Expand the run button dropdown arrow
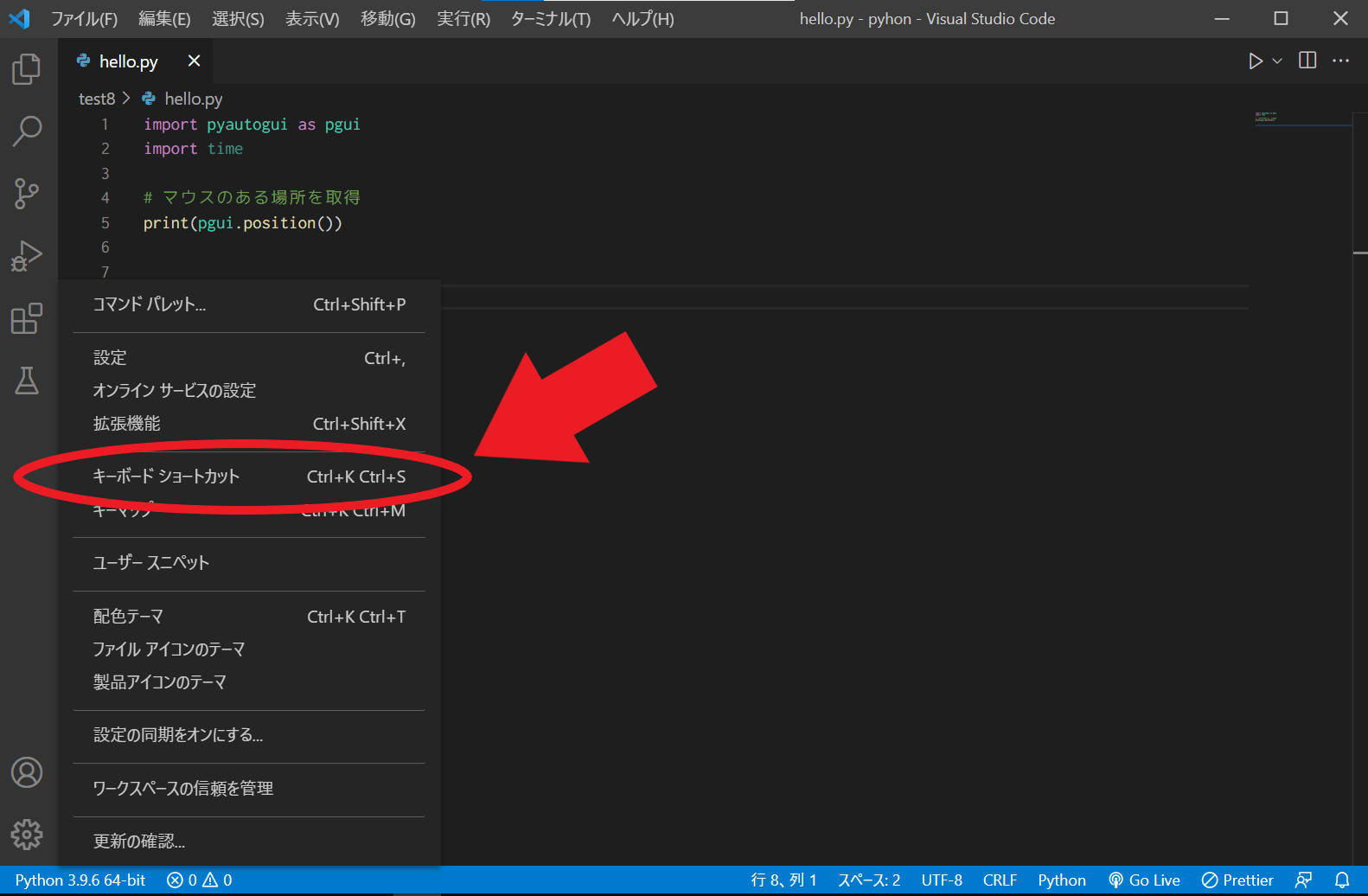1368x896 pixels. pos(1277,61)
